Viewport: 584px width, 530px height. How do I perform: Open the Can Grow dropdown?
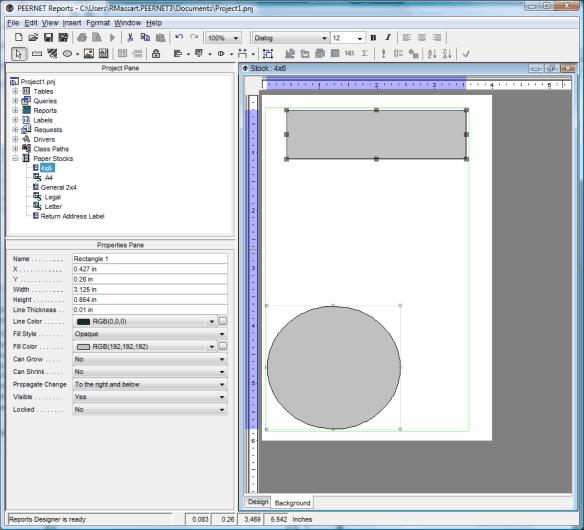pos(222,359)
